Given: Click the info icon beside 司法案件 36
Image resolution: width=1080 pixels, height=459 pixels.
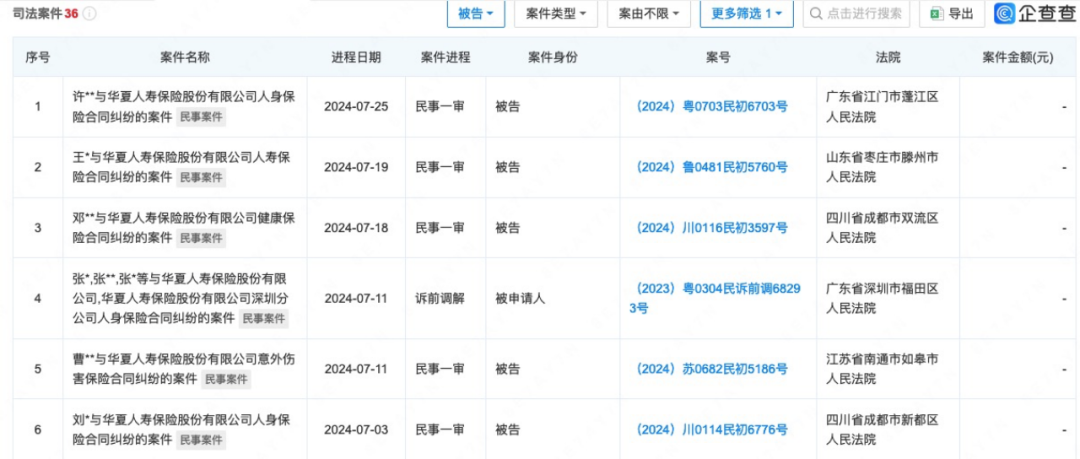Looking at the screenshot, I should tap(90, 14).
